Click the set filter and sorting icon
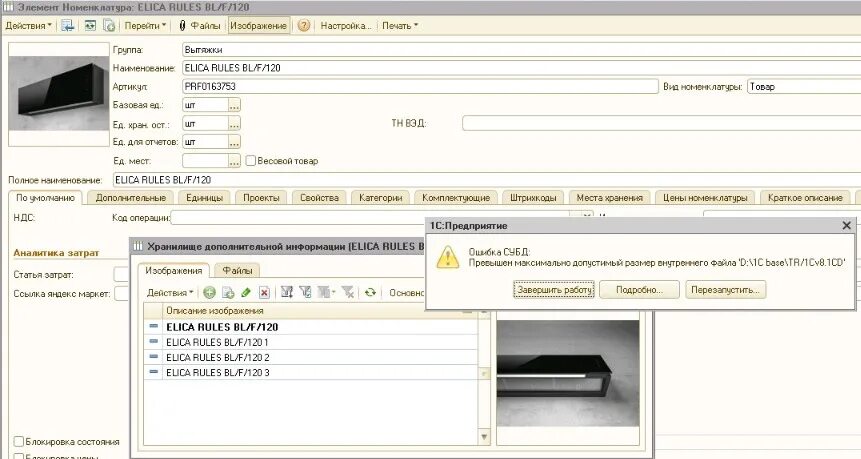861x459 pixels. [287, 293]
